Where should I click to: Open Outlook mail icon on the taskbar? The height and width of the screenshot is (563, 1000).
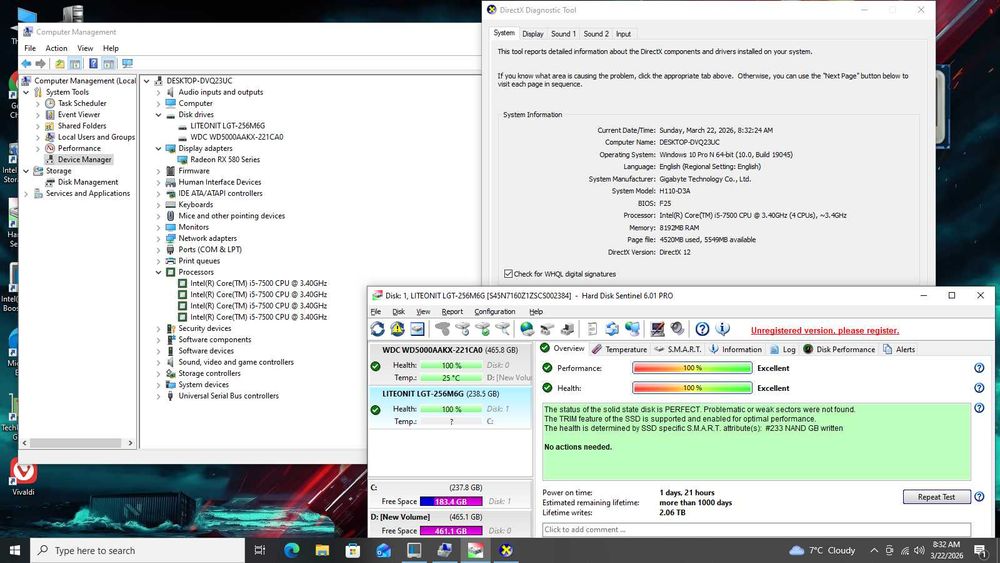point(383,550)
